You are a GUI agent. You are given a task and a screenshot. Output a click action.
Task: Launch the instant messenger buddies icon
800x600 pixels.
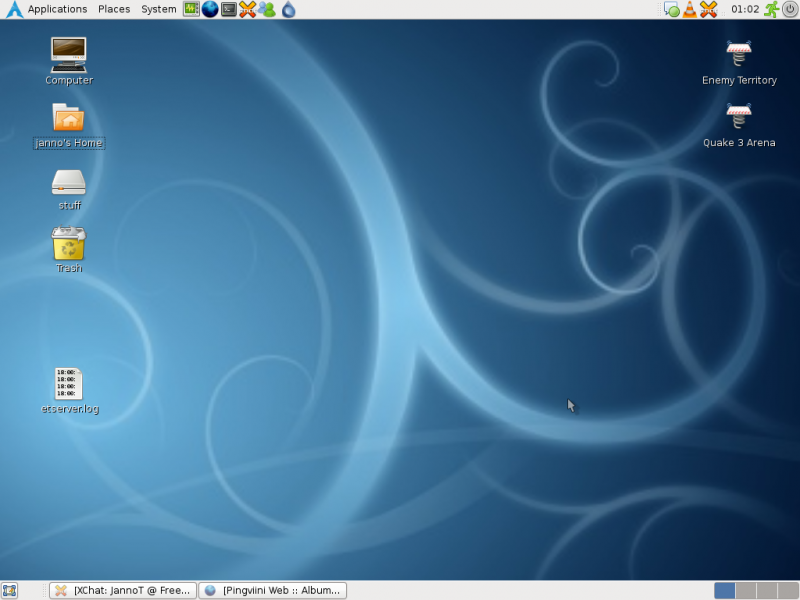coord(267,9)
